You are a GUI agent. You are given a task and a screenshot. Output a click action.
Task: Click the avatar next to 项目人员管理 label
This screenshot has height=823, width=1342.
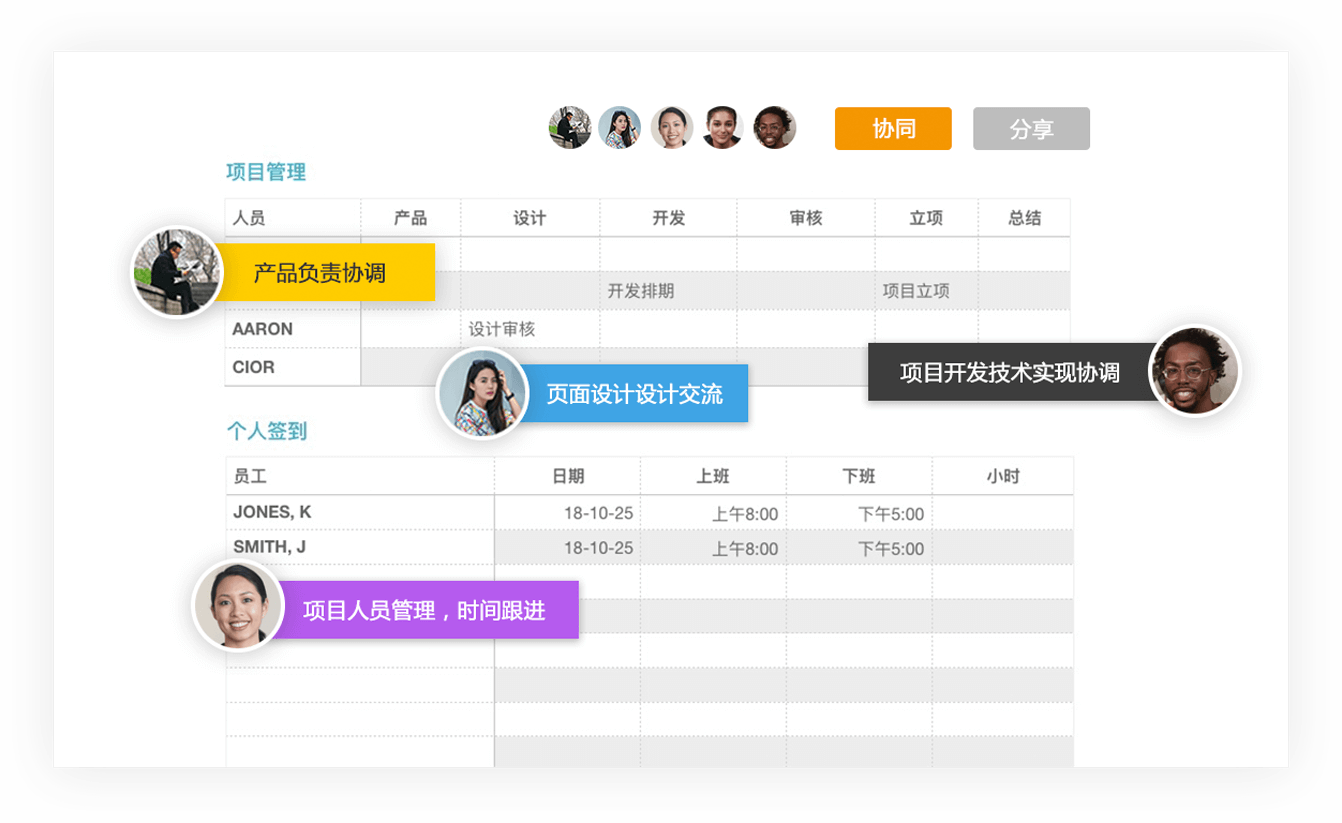(236, 610)
